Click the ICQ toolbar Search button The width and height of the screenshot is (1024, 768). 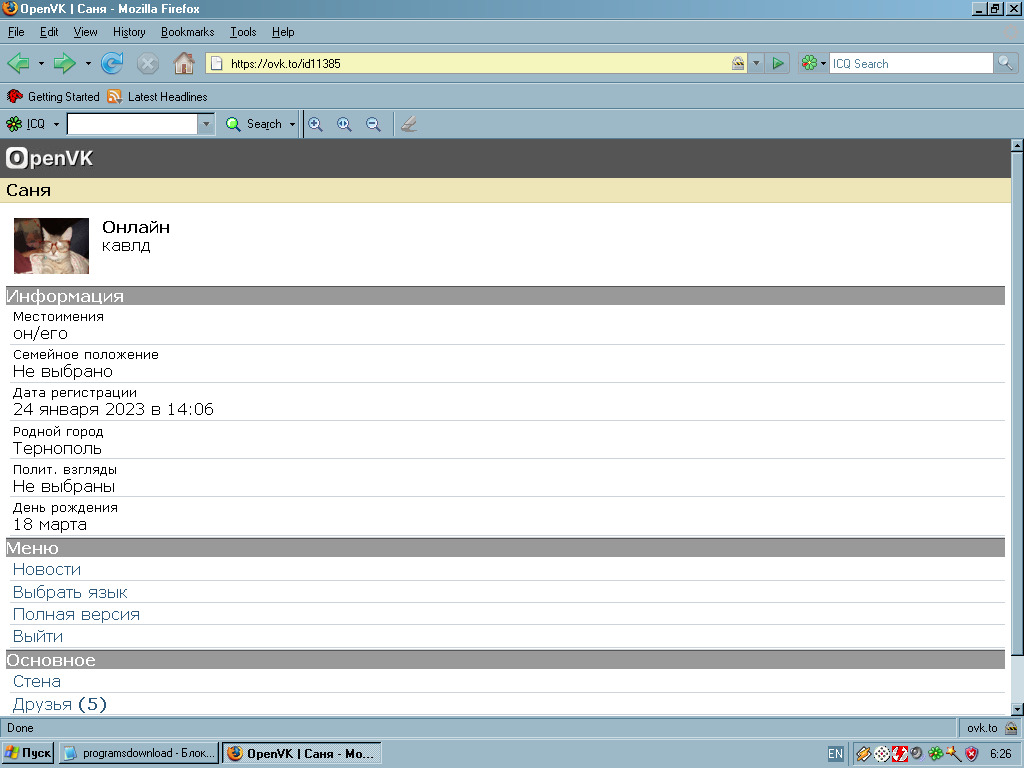[254, 124]
